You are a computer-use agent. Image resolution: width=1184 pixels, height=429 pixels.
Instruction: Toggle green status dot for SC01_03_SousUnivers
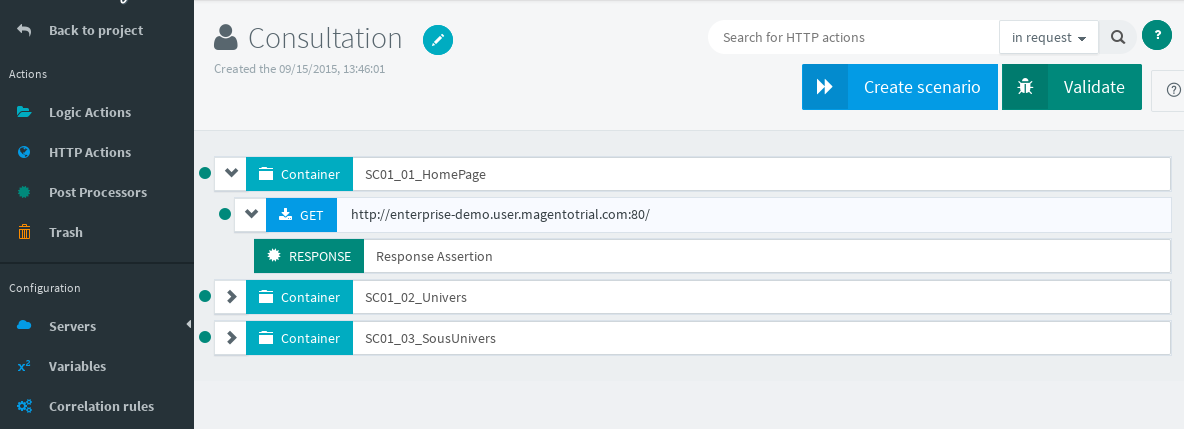click(x=205, y=338)
